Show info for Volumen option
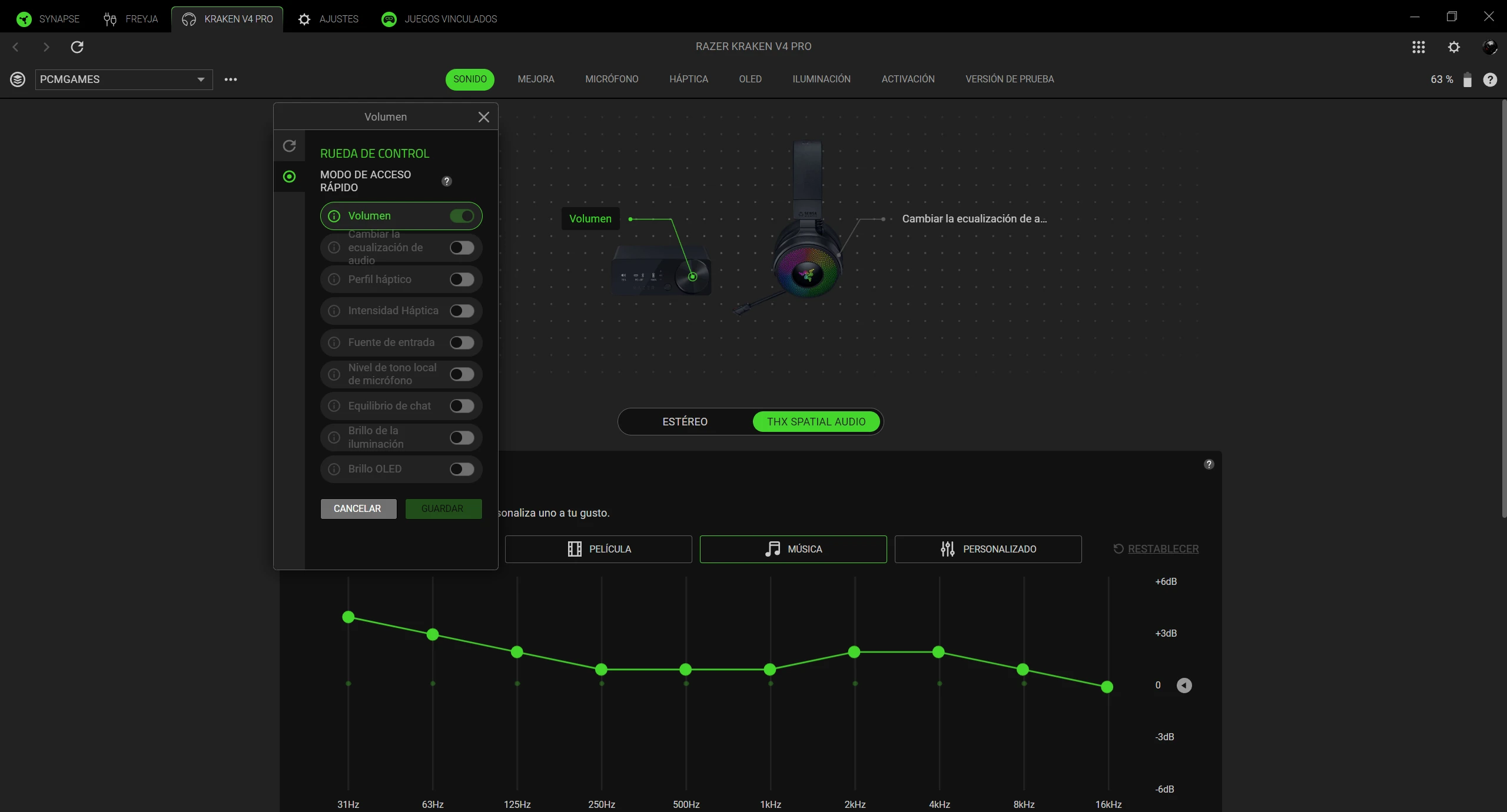The width and height of the screenshot is (1507, 812). click(334, 216)
